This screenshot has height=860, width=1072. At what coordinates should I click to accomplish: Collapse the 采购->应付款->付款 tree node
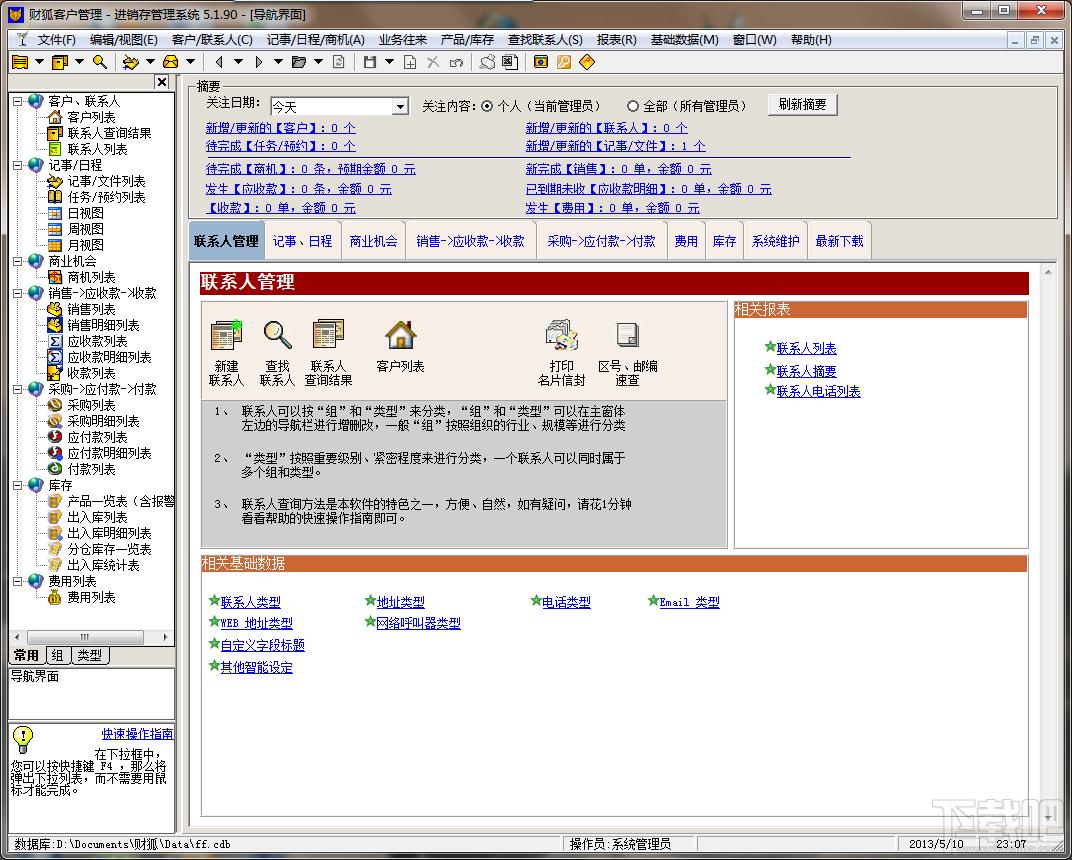coord(18,389)
